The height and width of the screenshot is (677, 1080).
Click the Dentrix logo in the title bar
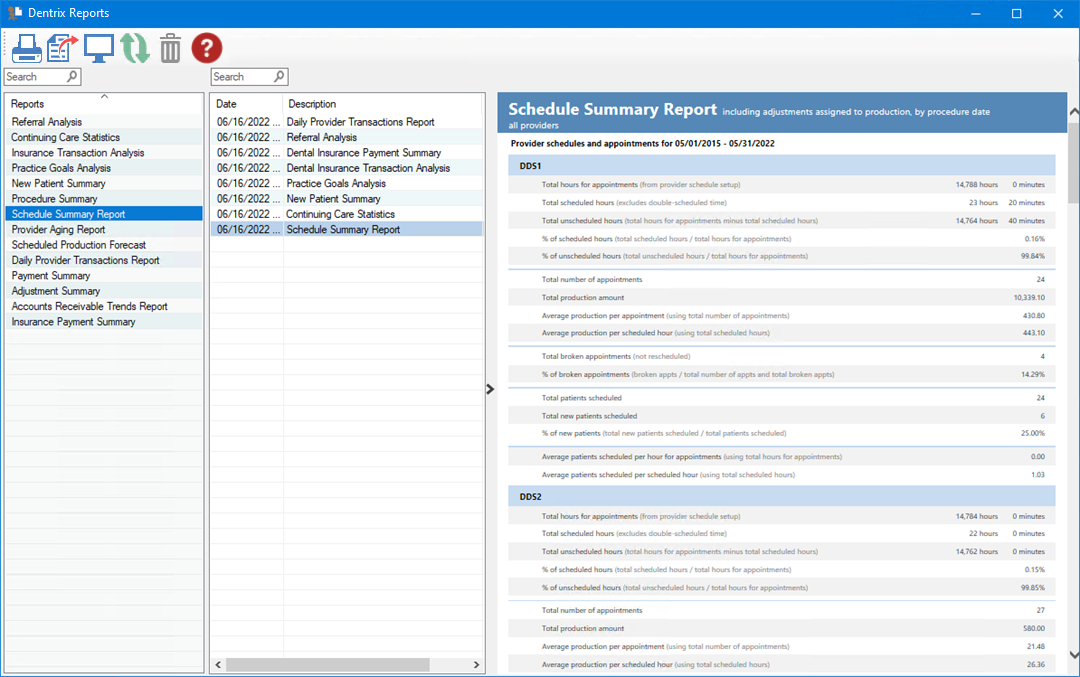click(14, 13)
